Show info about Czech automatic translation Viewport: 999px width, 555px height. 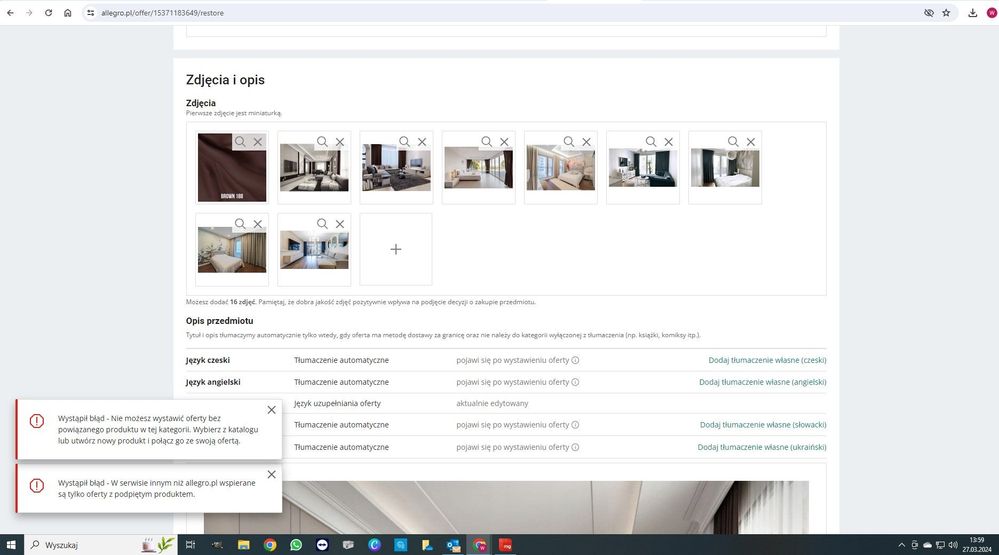click(575, 360)
